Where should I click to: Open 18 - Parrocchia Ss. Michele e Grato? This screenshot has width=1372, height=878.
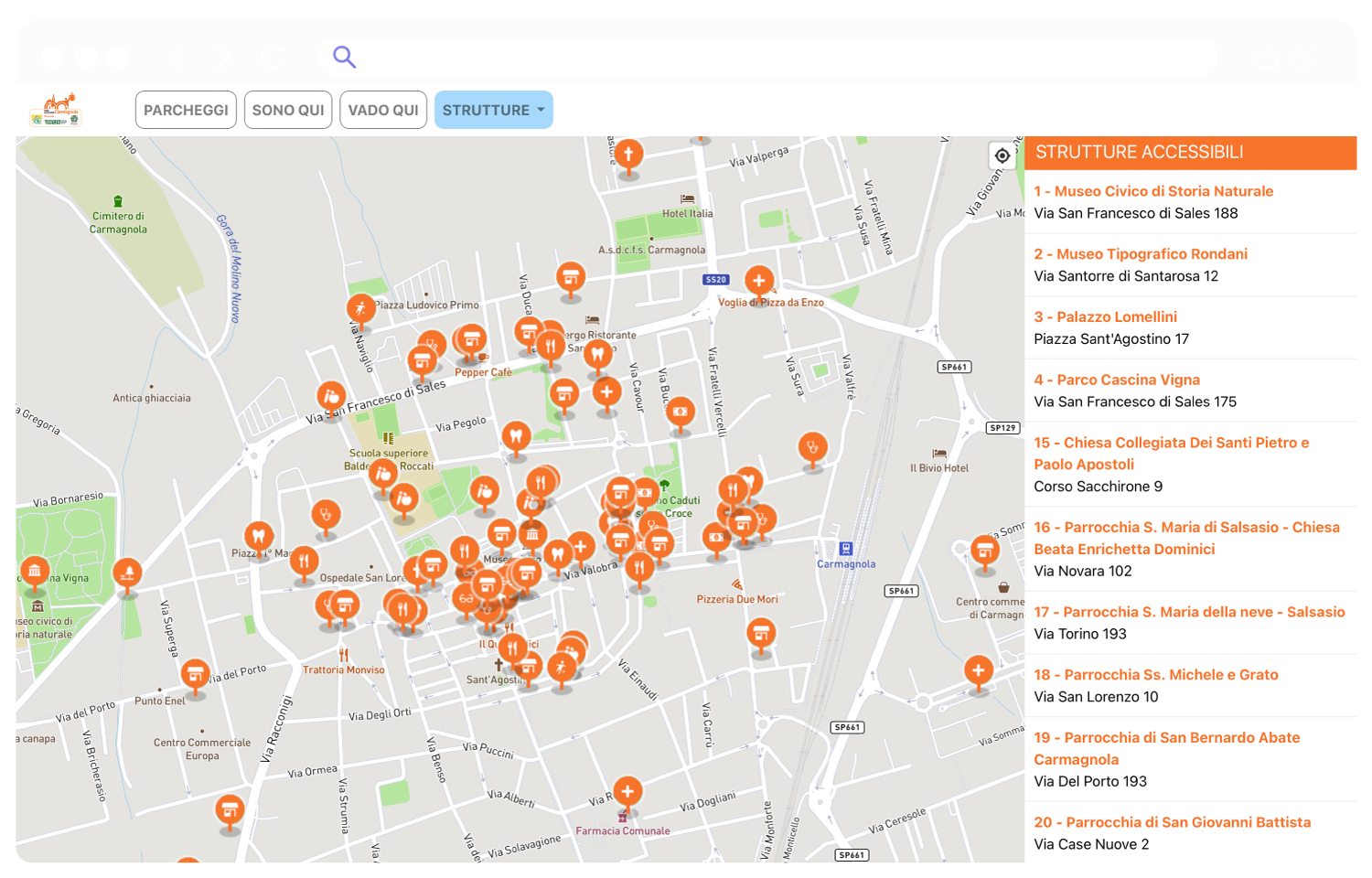pyautogui.click(x=1156, y=675)
